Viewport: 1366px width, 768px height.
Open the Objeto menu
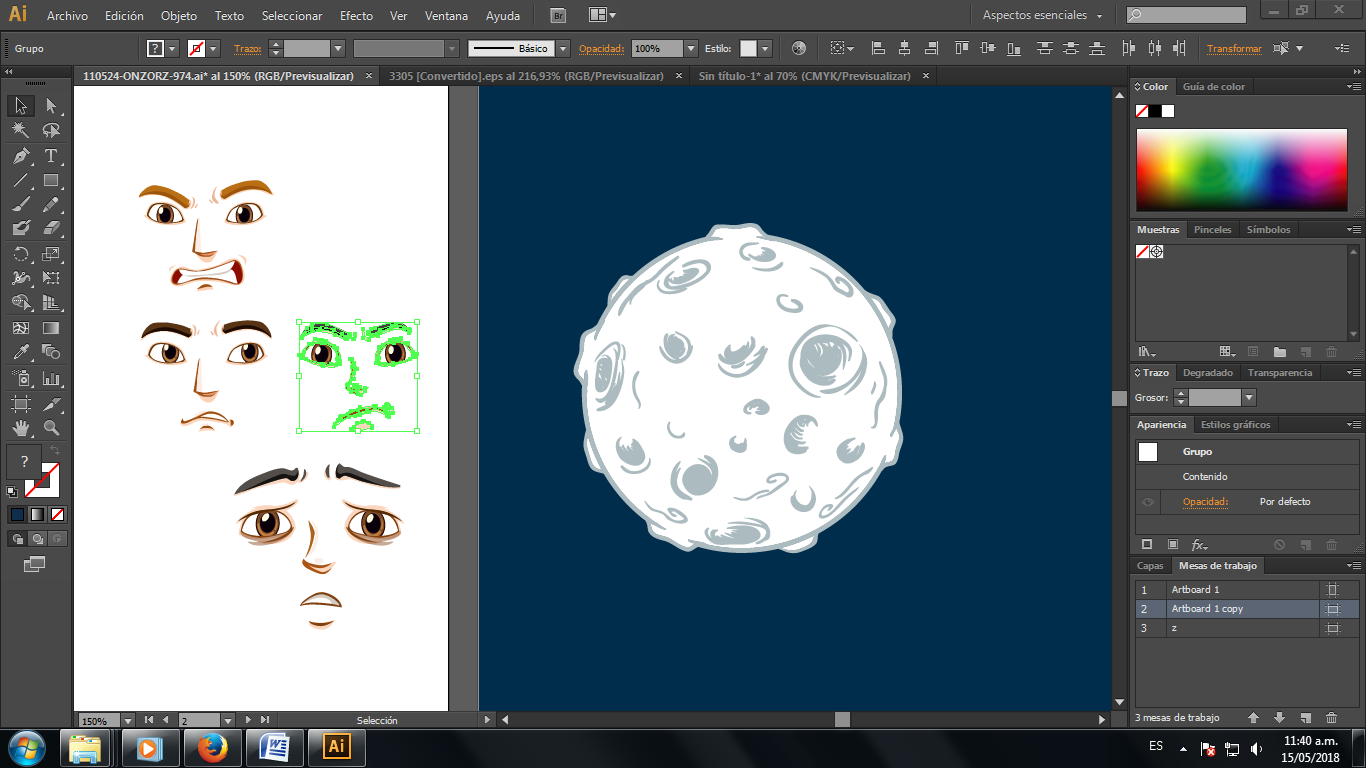(179, 16)
